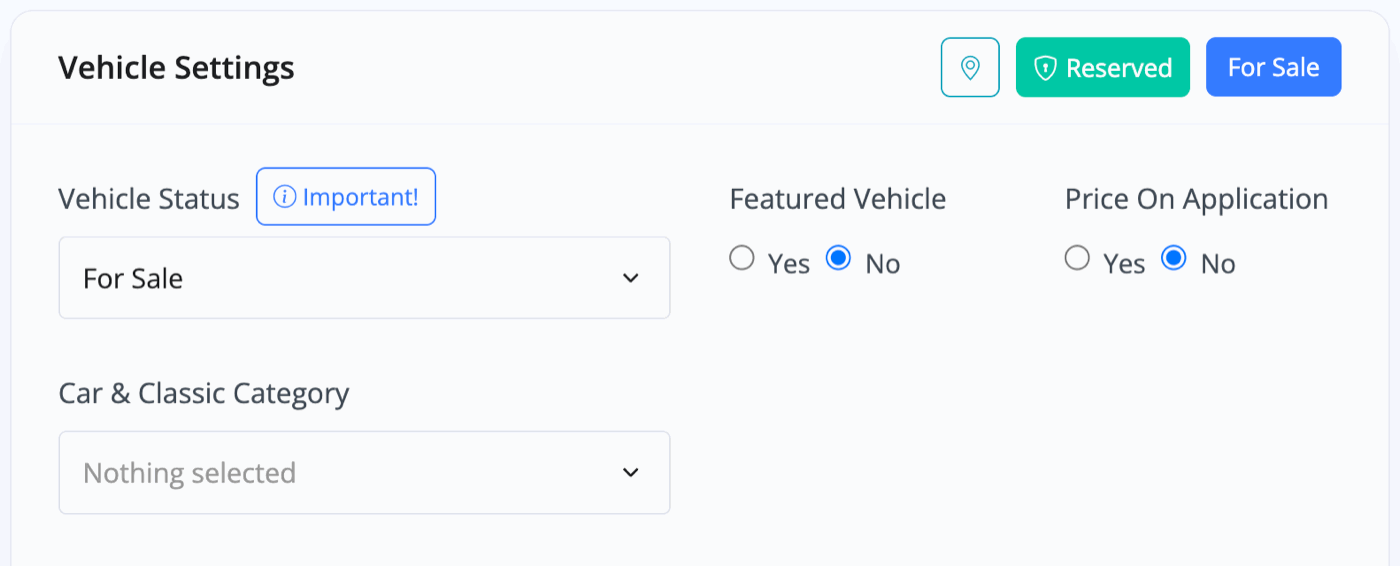Click the chevron arrow in the Vehicle Status field
This screenshot has height=566, width=1400.
[630, 278]
